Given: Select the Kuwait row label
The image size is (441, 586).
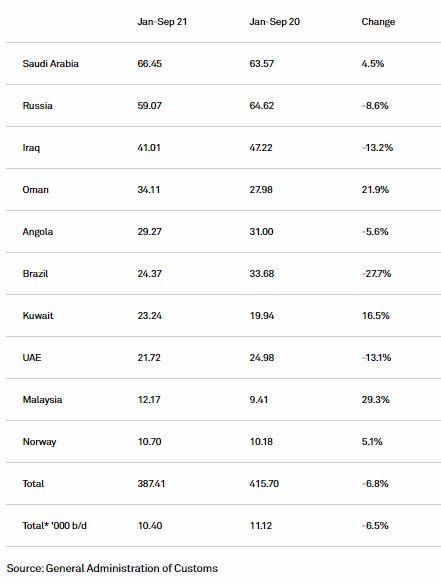Looking at the screenshot, I should click(38, 315).
